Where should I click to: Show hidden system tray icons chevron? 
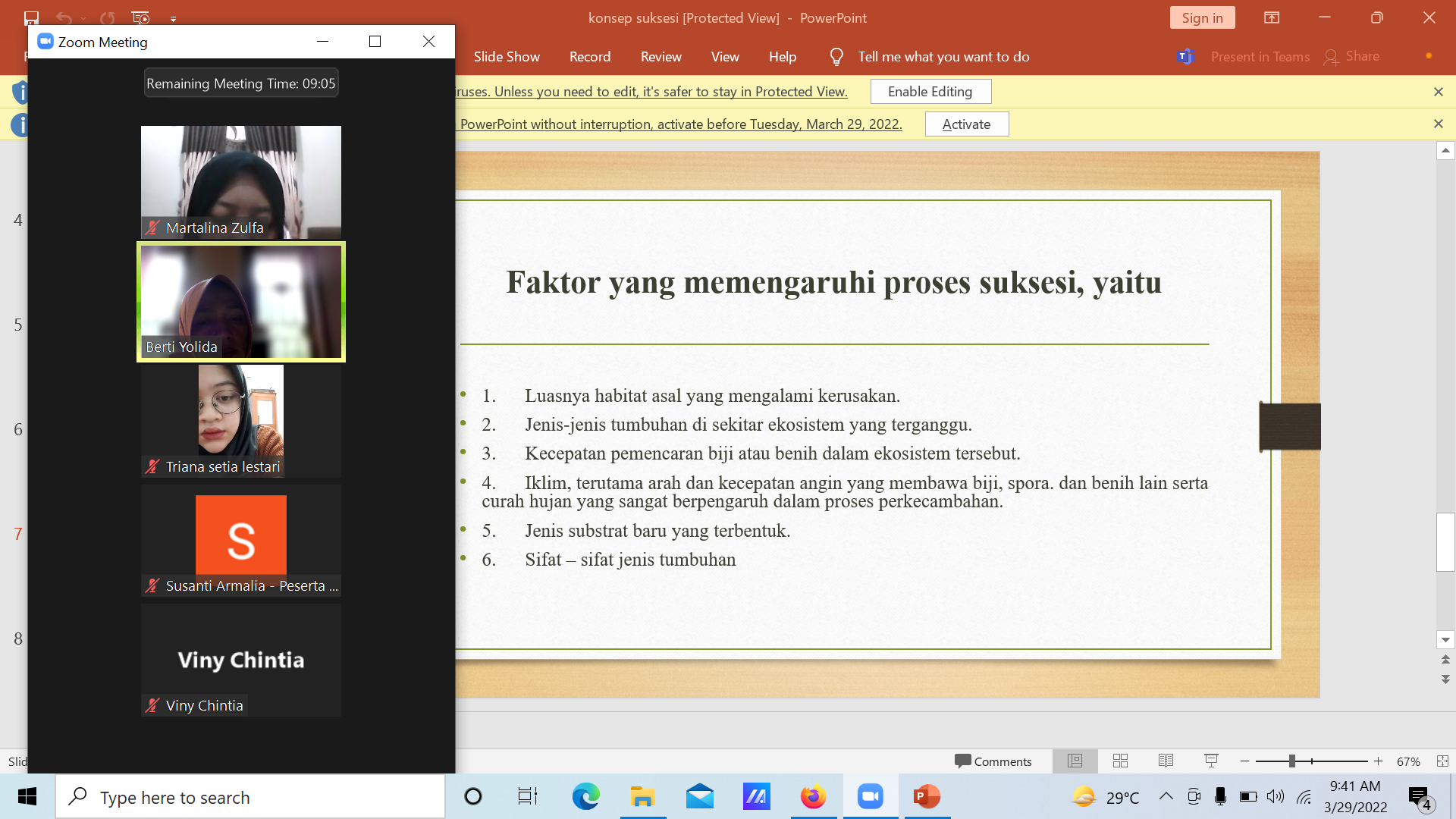coord(1166,796)
